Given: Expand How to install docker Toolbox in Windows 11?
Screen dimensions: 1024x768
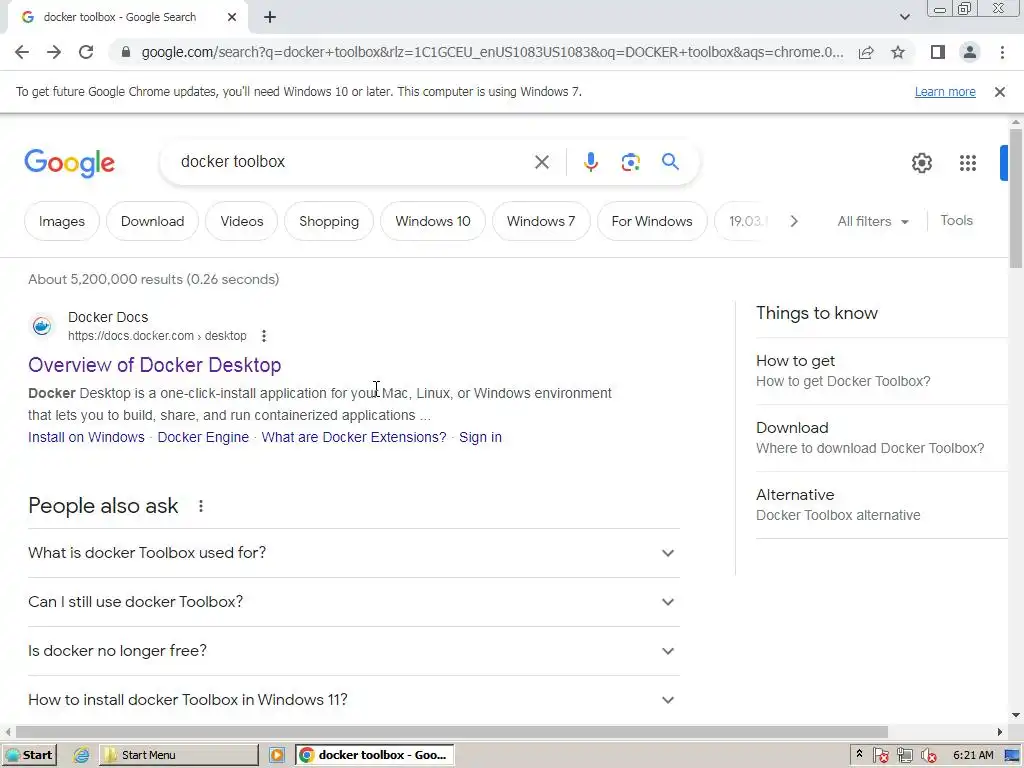Looking at the screenshot, I should (353, 700).
